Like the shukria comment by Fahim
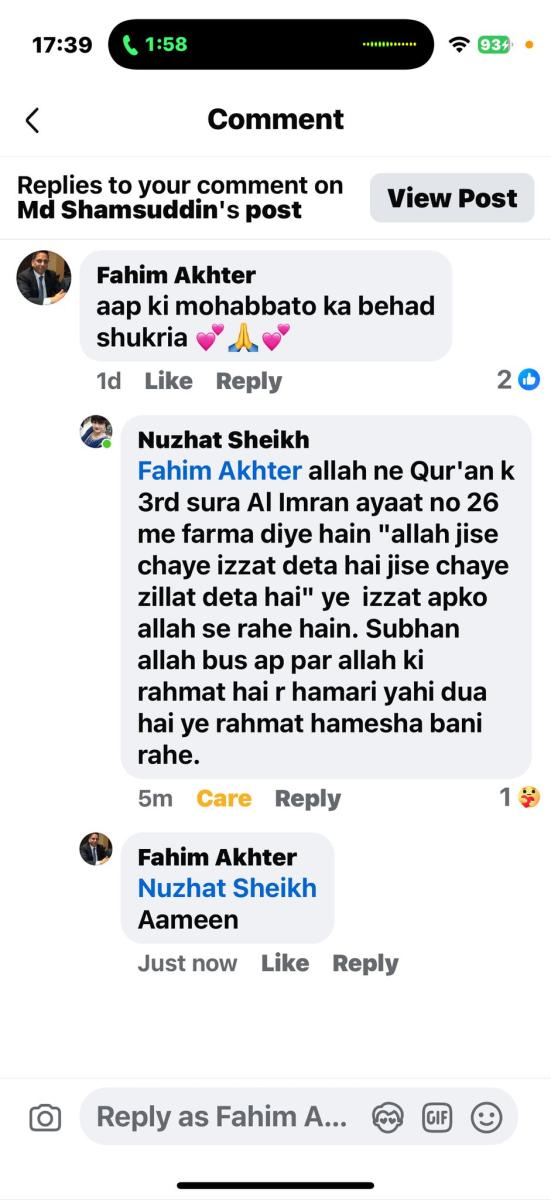 168,381
